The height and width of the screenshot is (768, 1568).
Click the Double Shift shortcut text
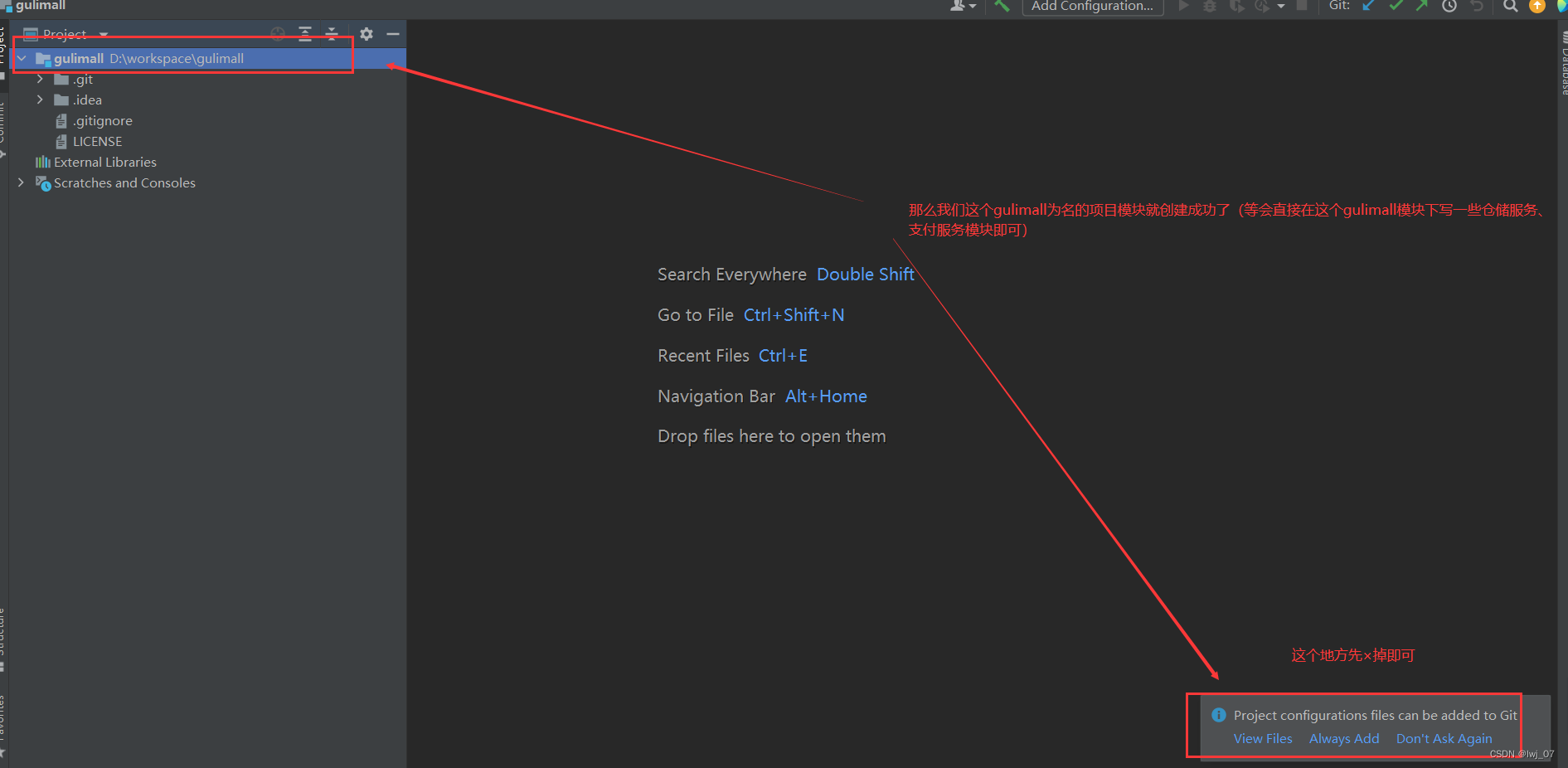coord(866,275)
